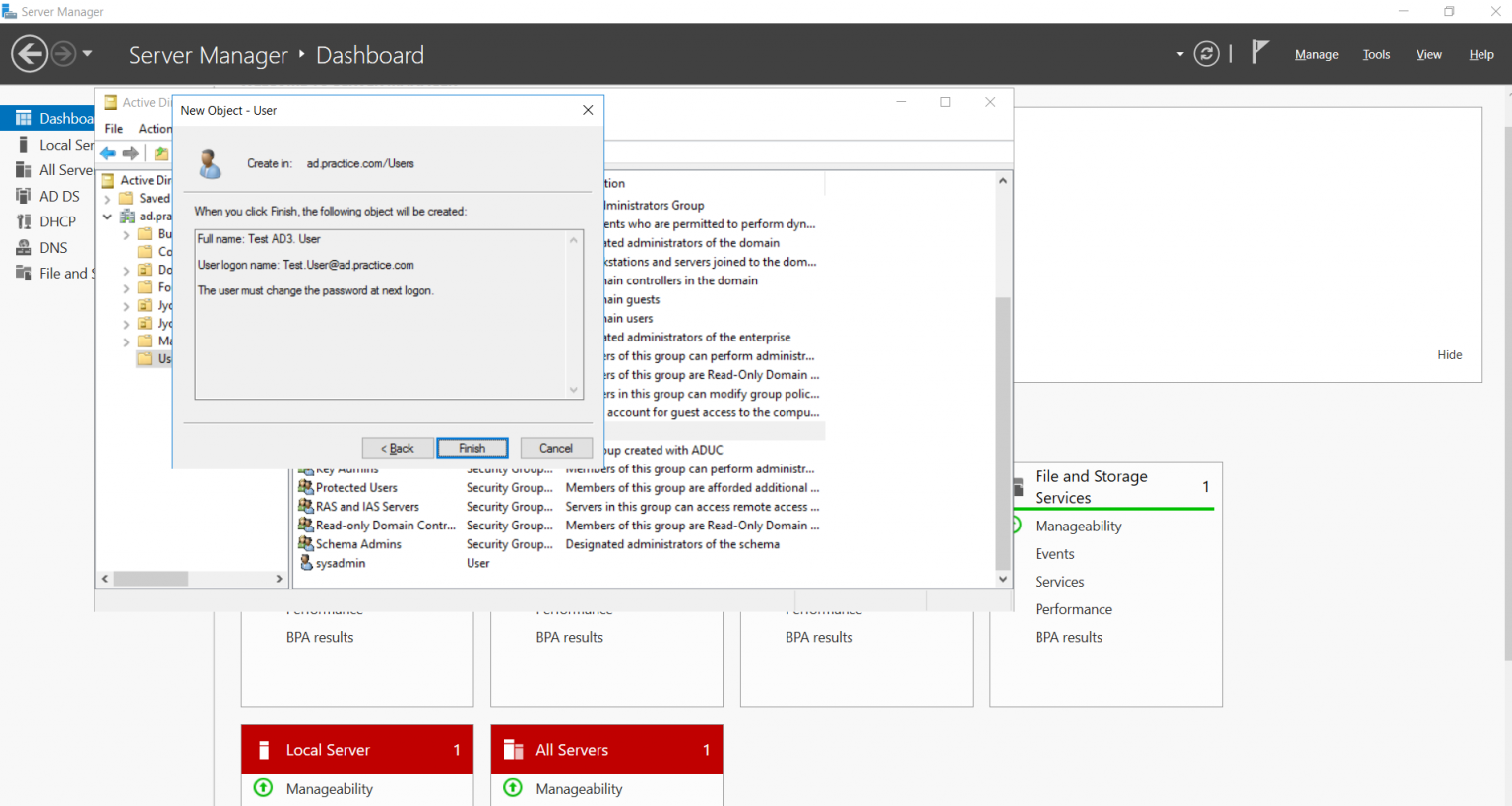The image size is (1512, 806).
Task: Click the Server Manager forward arrow
Action: click(63, 54)
